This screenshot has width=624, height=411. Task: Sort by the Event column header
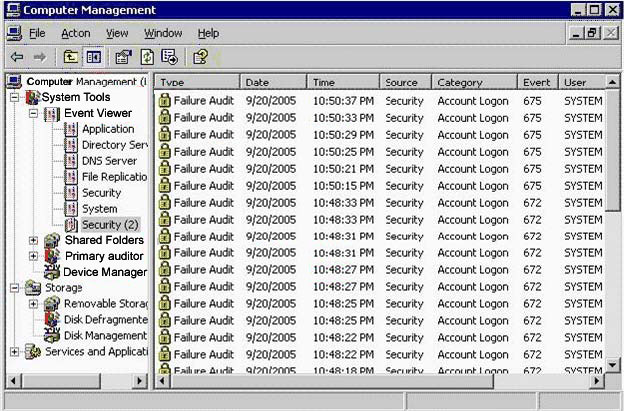pos(538,82)
